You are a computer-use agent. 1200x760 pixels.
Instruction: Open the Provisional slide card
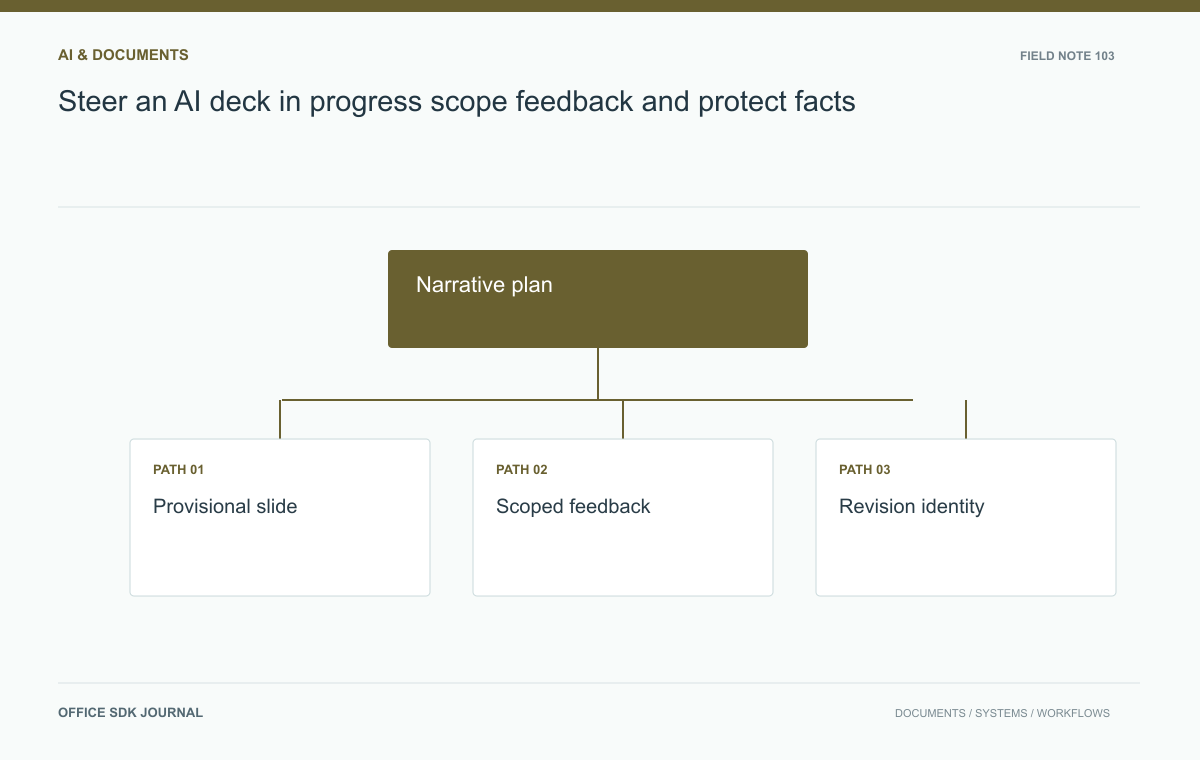tap(280, 517)
